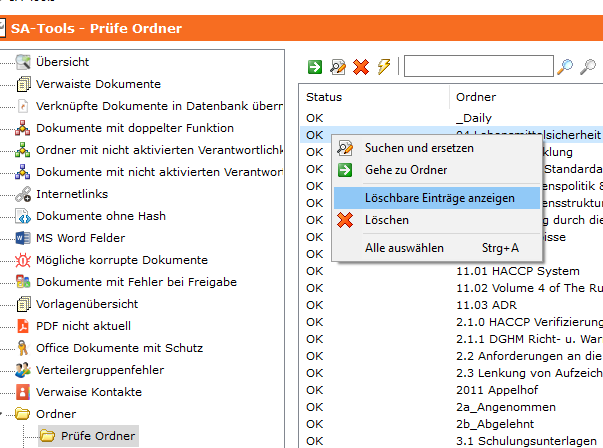Select the 2.1.1 DGHM Richt- row

coord(451,339)
